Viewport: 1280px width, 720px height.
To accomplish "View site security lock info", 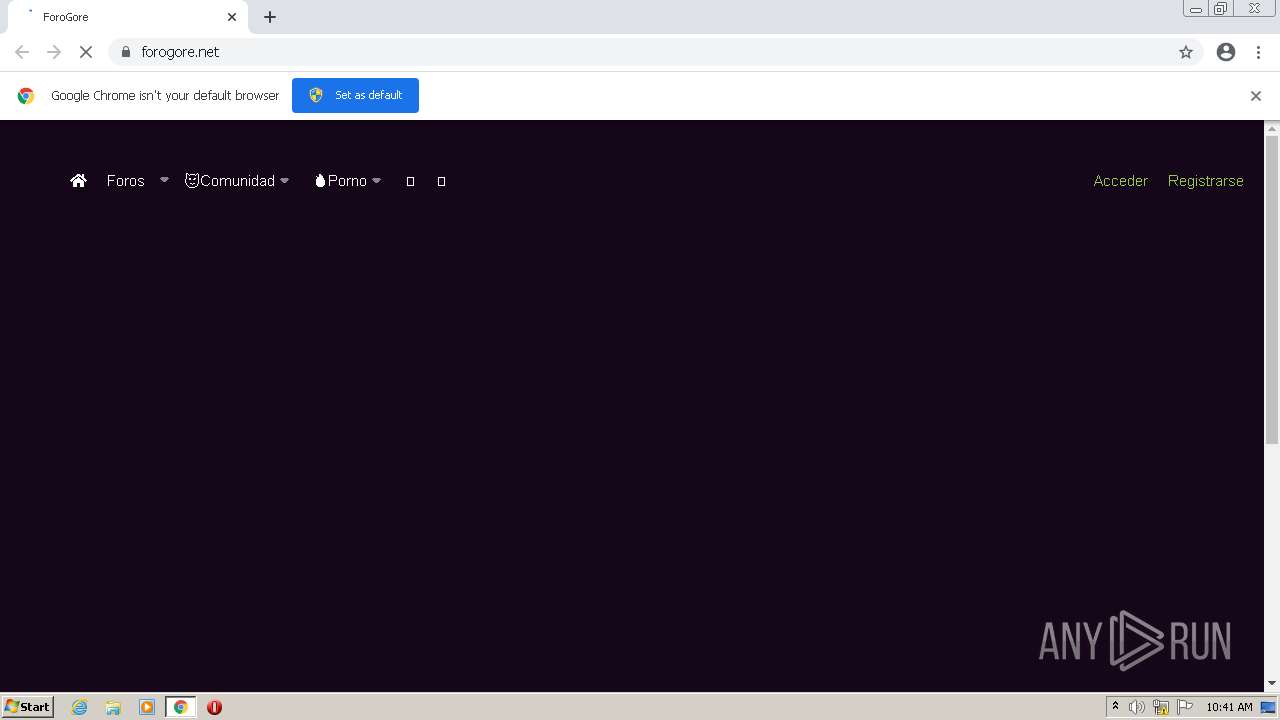I will pyautogui.click(x=125, y=52).
